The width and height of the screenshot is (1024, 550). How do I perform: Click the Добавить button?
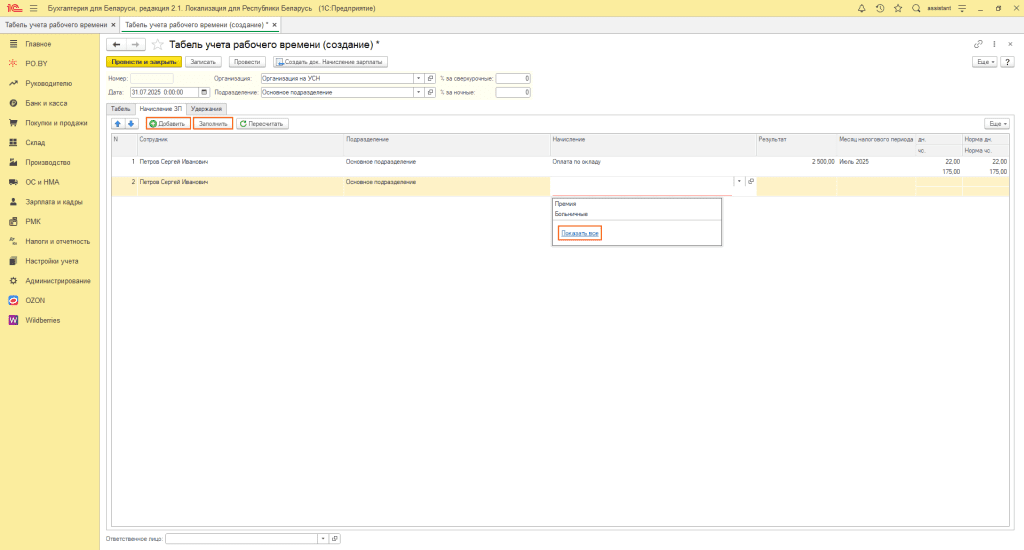(168, 123)
